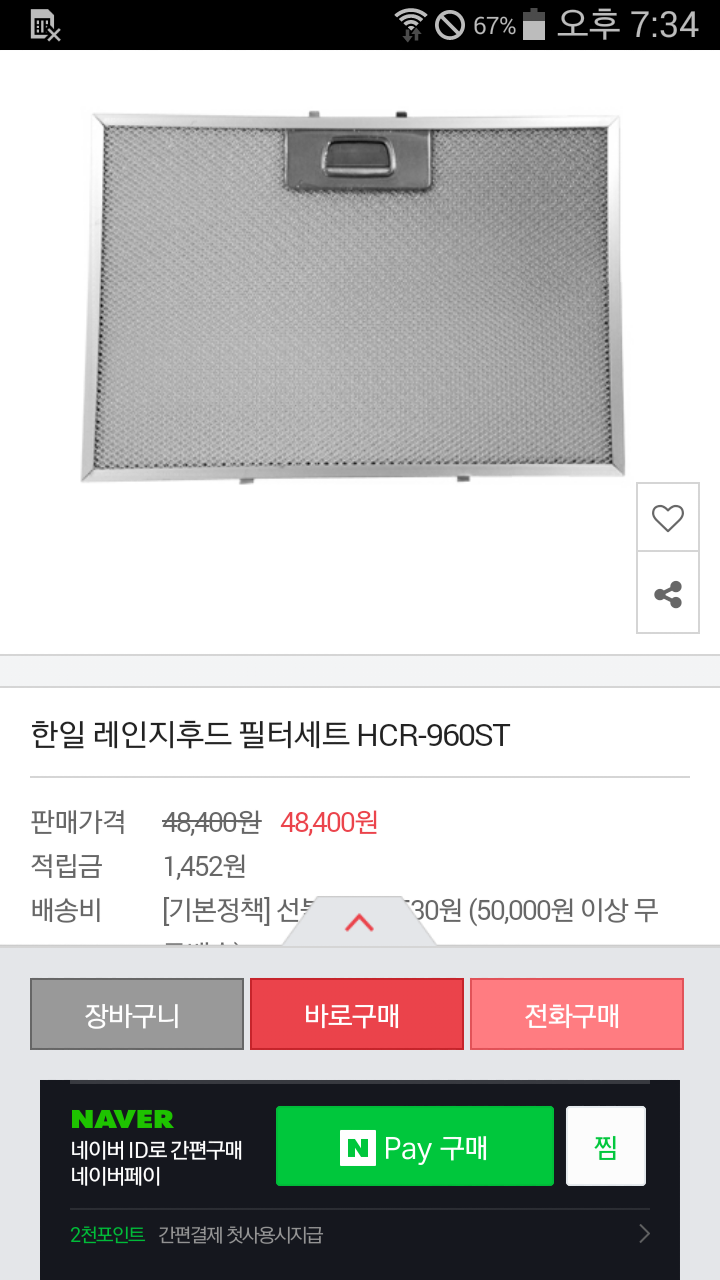This screenshot has height=1280, width=720.
Task: Tap the 찜 wishlist button
Action: [606, 1146]
